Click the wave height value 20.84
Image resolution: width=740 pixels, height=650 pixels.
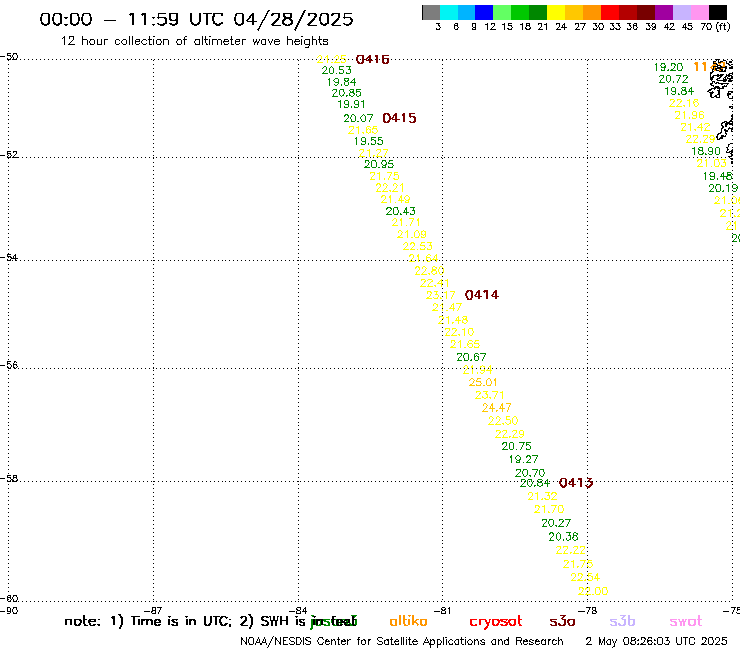(x=535, y=483)
